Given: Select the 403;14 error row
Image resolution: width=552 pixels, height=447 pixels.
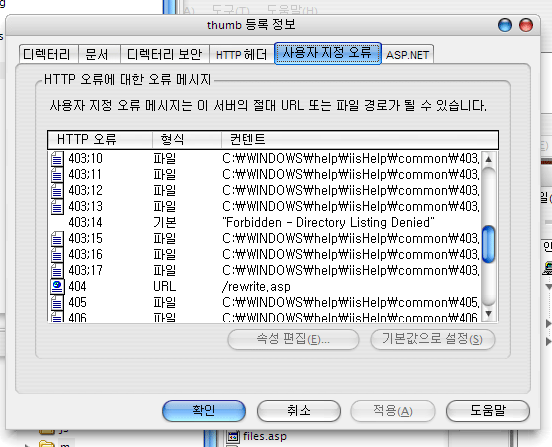Looking at the screenshot, I should 265,222.
